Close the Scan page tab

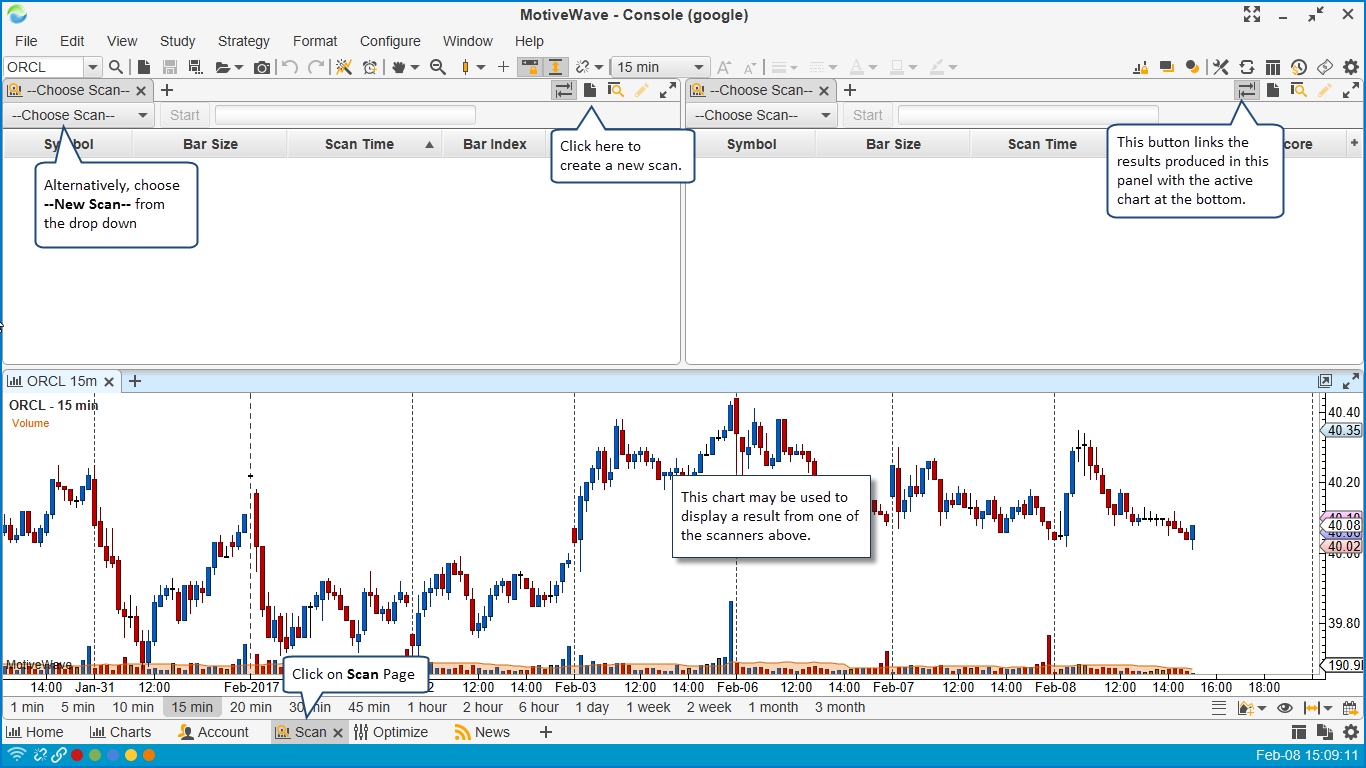338,732
